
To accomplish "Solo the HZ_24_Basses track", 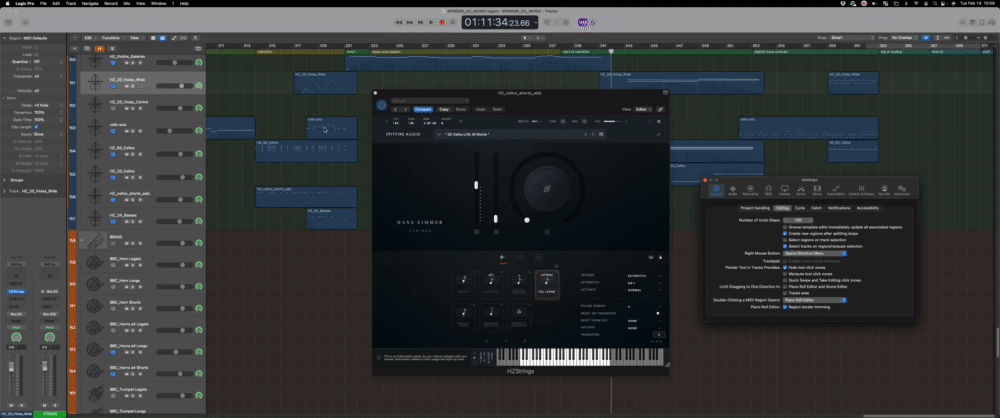I will (133, 221).
